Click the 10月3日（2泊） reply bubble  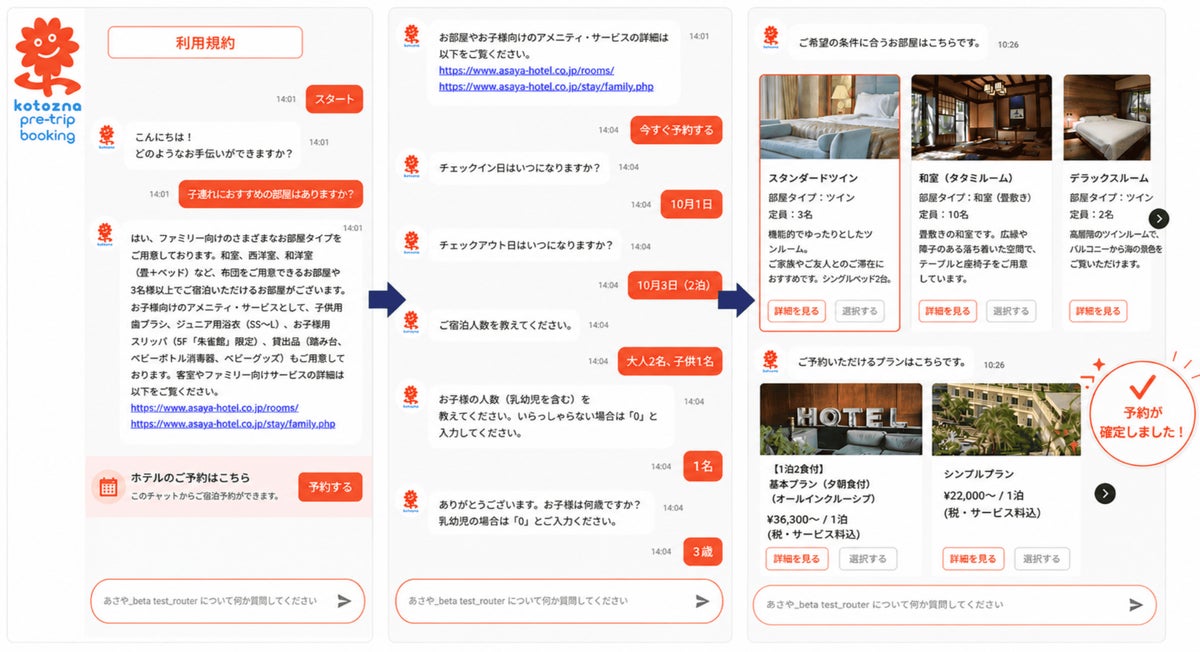click(x=675, y=287)
